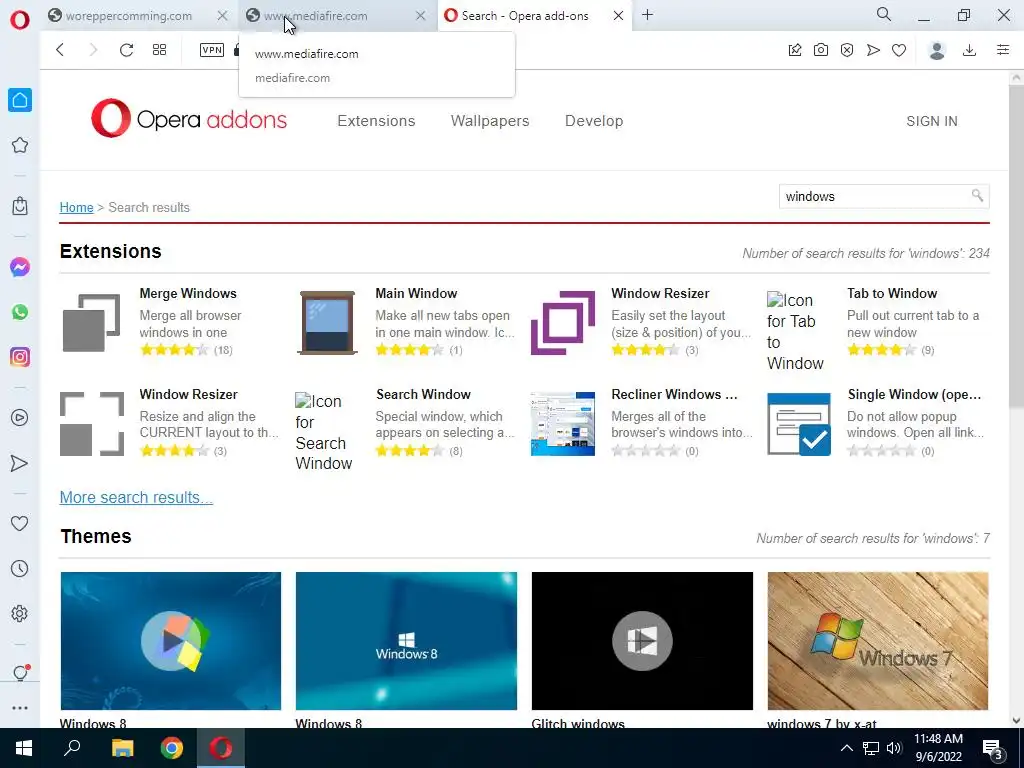Open the profile account icon
The width and height of the screenshot is (1024, 768).
point(937,50)
